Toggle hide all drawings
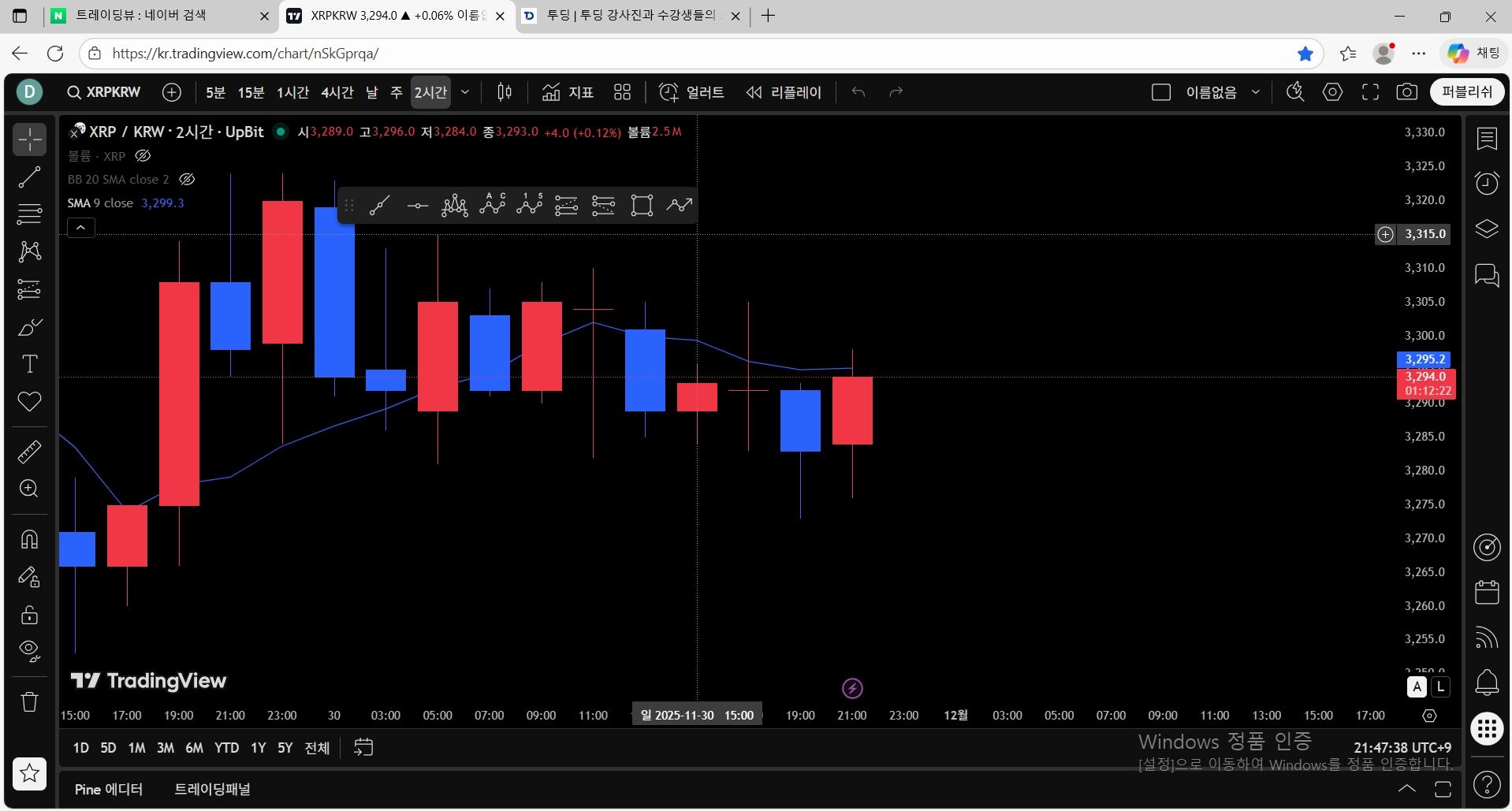 tap(30, 651)
